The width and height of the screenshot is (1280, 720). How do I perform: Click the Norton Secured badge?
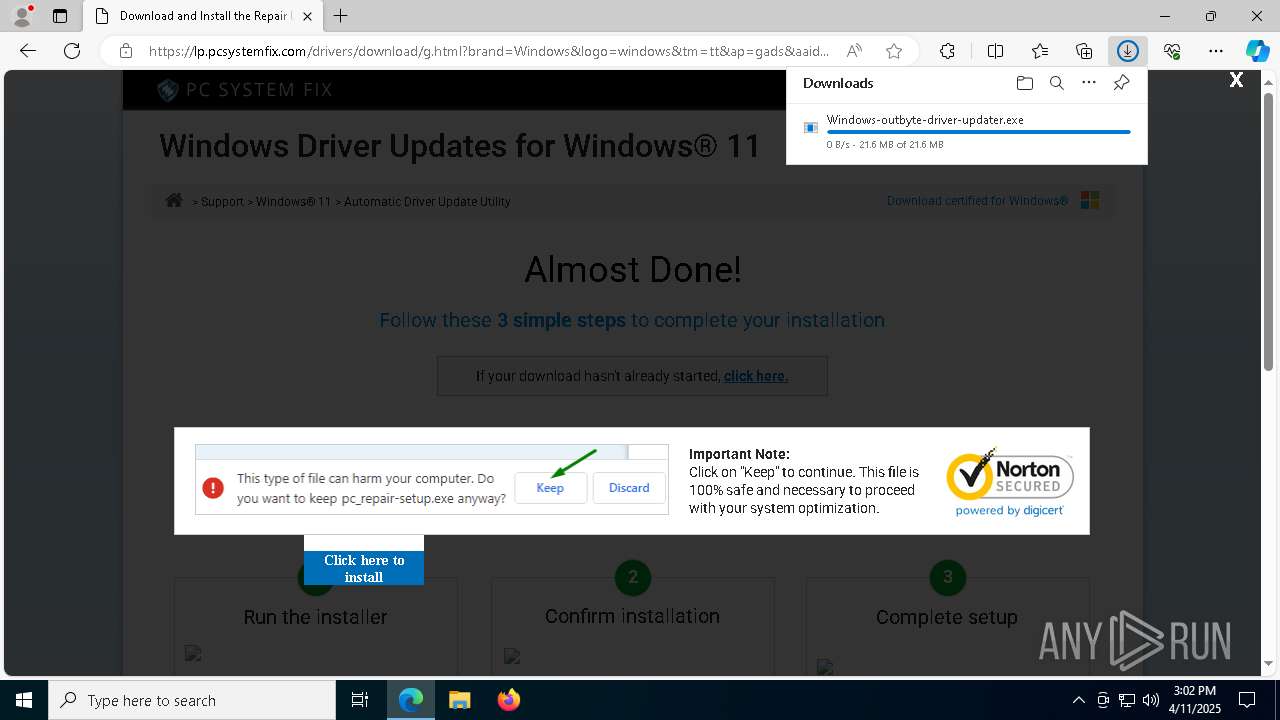(1010, 482)
